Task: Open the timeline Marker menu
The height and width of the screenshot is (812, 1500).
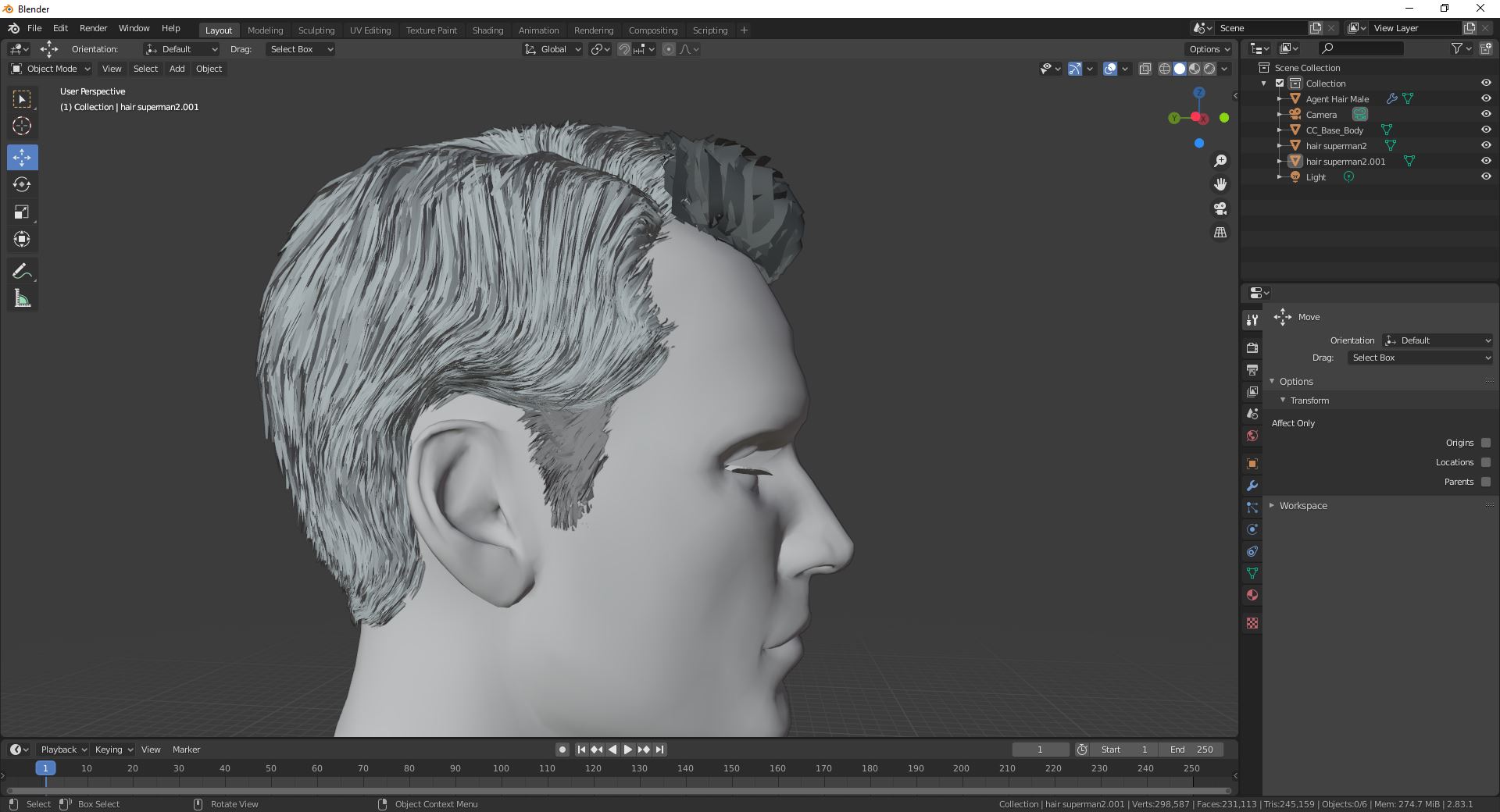Action: click(186, 750)
